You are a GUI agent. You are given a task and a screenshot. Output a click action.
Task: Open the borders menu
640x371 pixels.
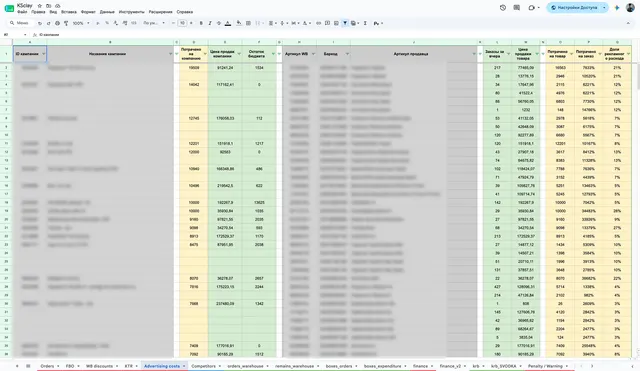pyautogui.click(x=248, y=23)
